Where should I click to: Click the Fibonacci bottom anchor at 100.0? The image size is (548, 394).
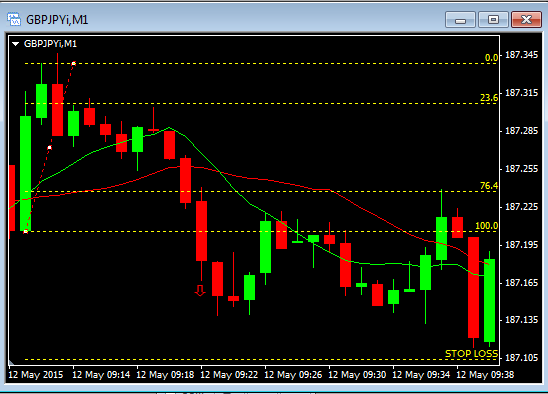(x=26, y=231)
